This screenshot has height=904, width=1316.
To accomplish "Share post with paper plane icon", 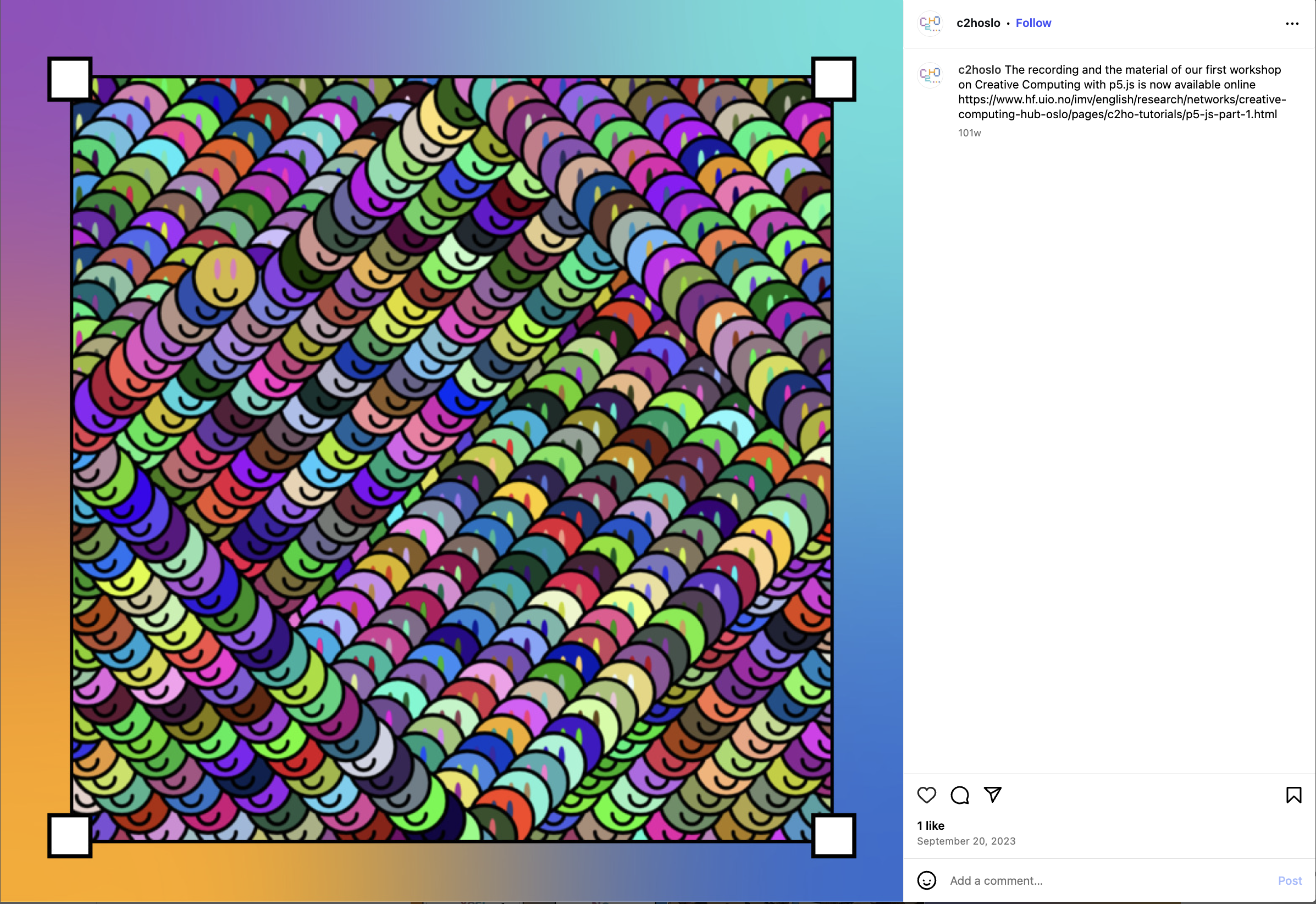I will pyautogui.click(x=993, y=795).
